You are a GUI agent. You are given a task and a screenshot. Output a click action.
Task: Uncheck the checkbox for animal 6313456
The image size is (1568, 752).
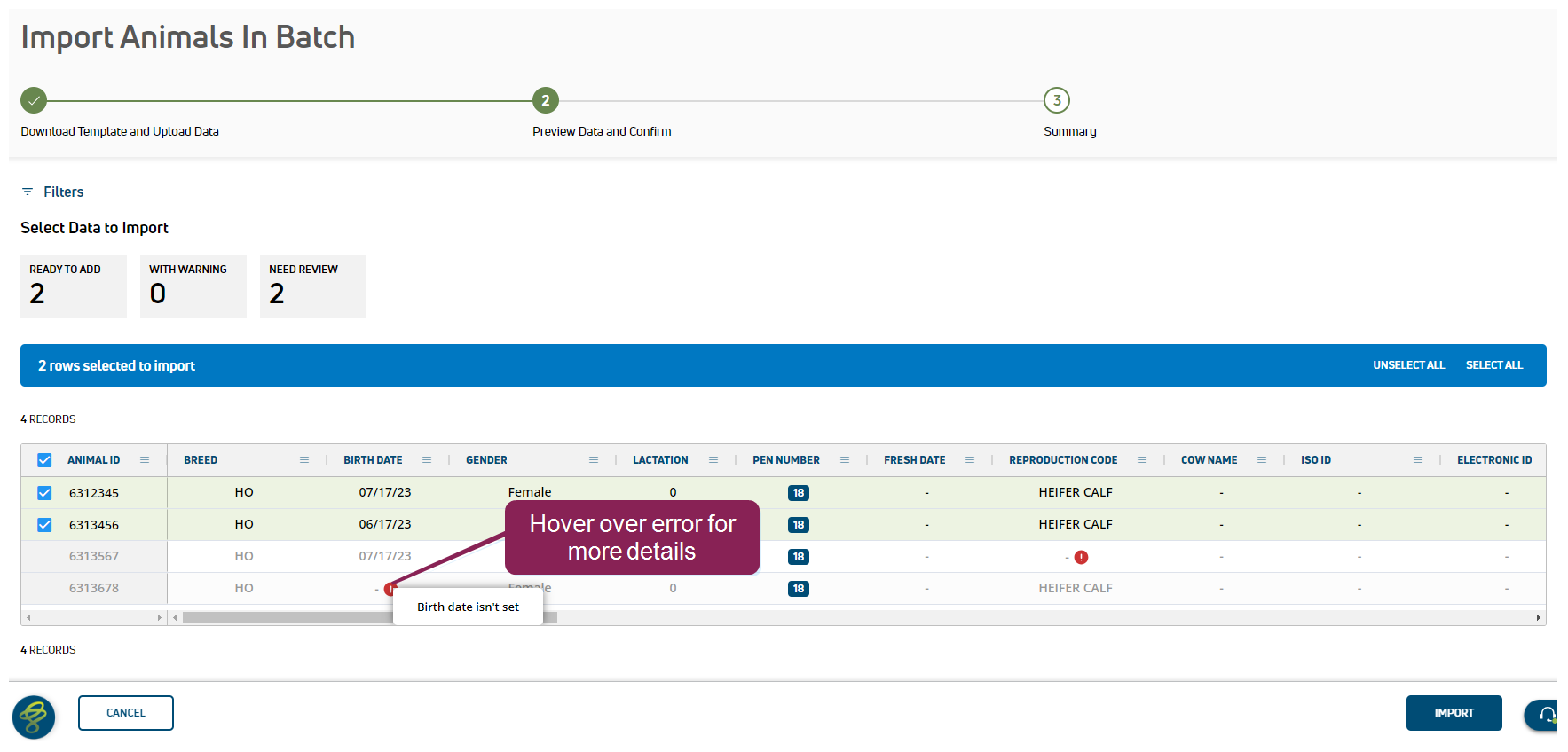click(x=44, y=525)
